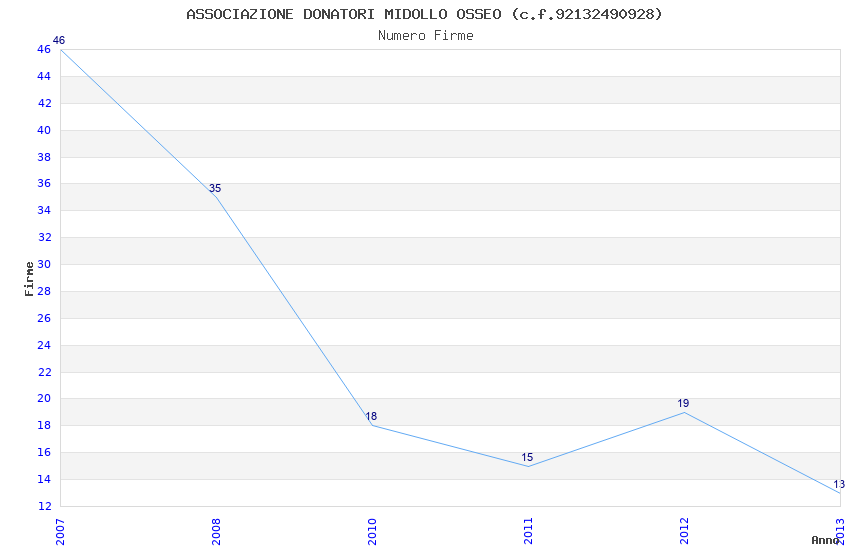Image resolution: width=850 pixels, height=550 pixels.
Task: Click the subtitle Numero Firme
Action: pyautogui.click(x=426, y=36)
